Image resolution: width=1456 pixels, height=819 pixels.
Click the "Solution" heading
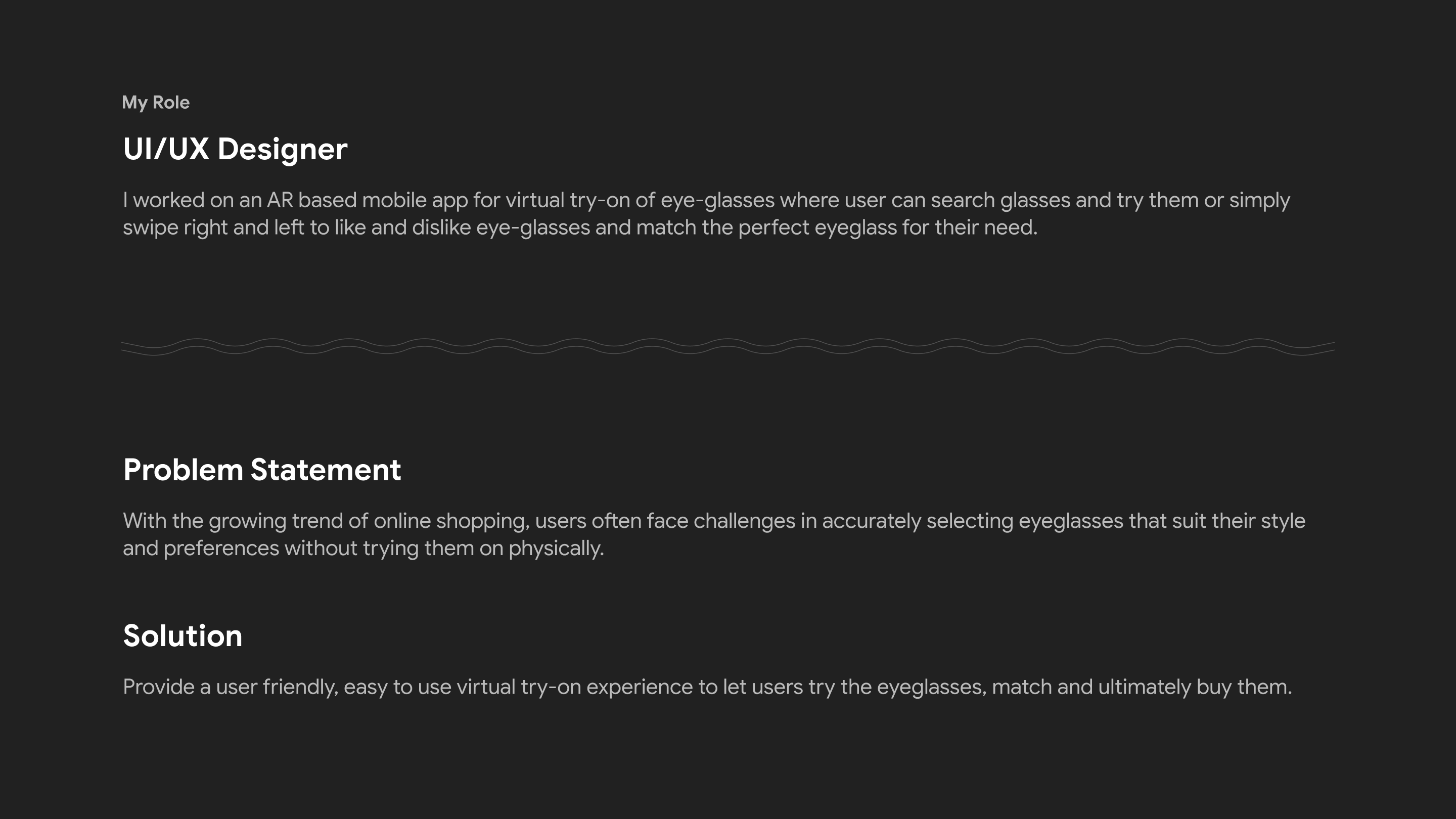coord(183,636)
